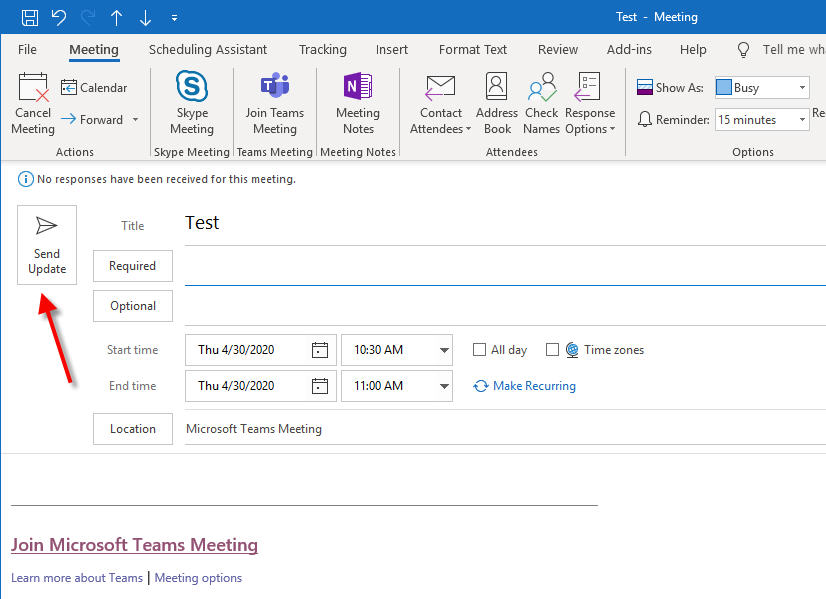Click the Save icon in Quick Access toolbar
The width and height of the screenshot is (826, 599).
click(28, 16)
